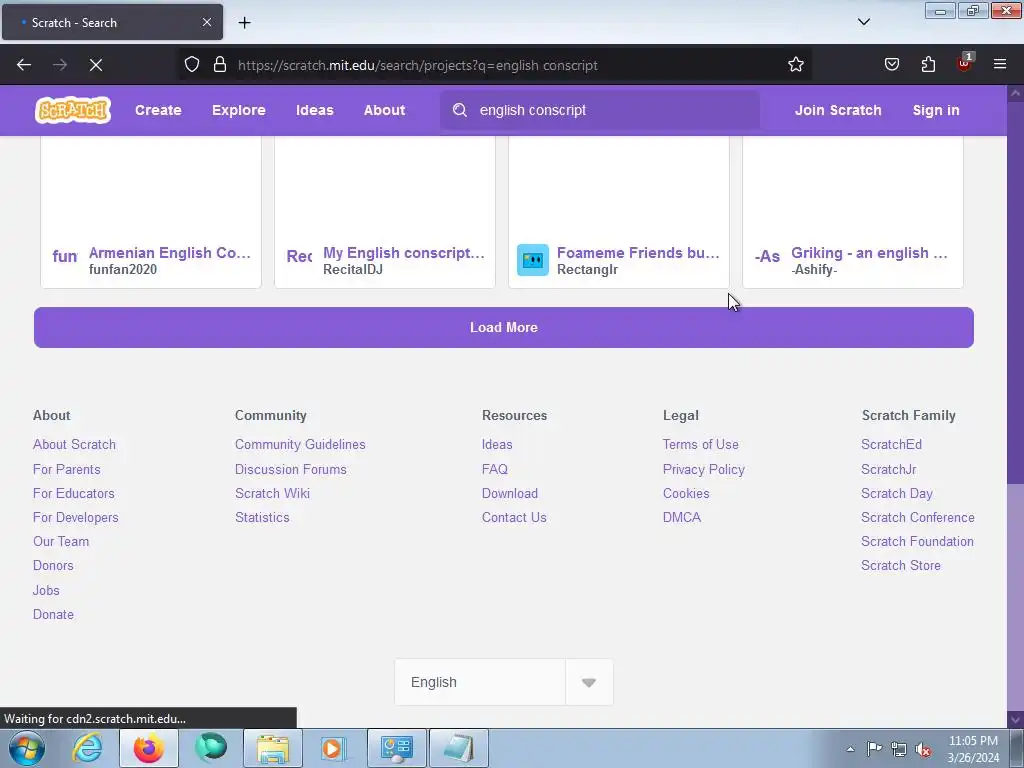Focus the Scratch search field
This screenshot has height=768, width=1024.
(600, 110)
